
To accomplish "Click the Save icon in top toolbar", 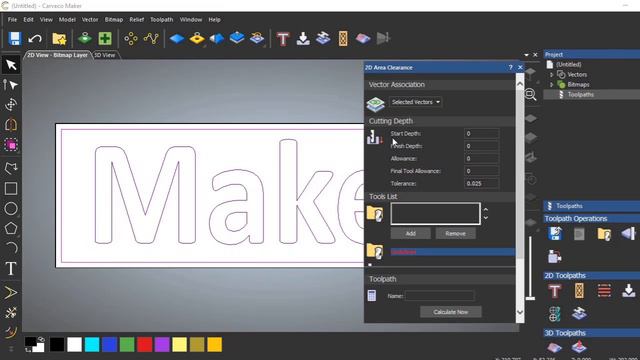I will (x=15, y=38).
